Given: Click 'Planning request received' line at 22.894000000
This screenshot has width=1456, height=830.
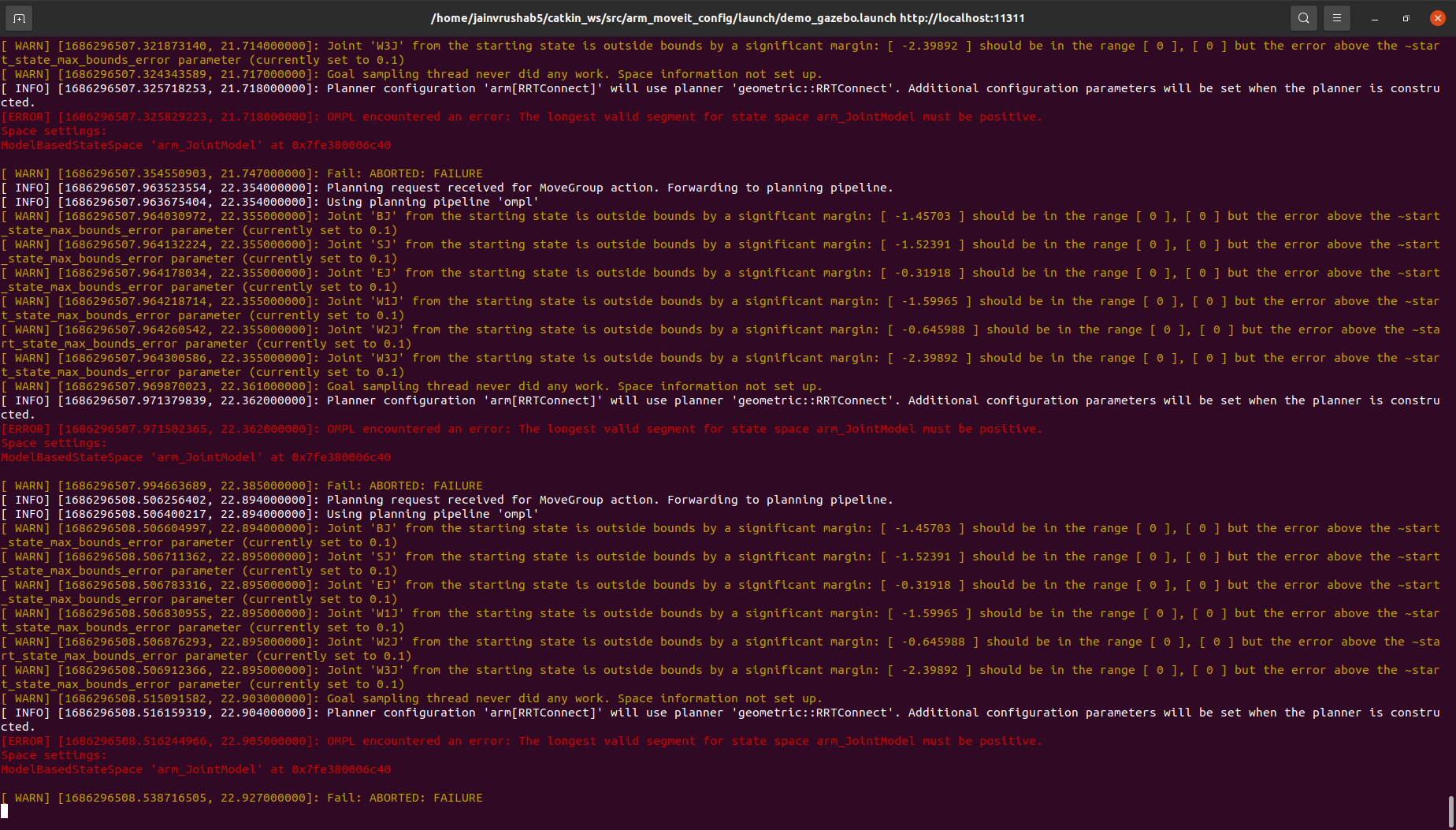Looking at the screenshot, I should 448,500.
